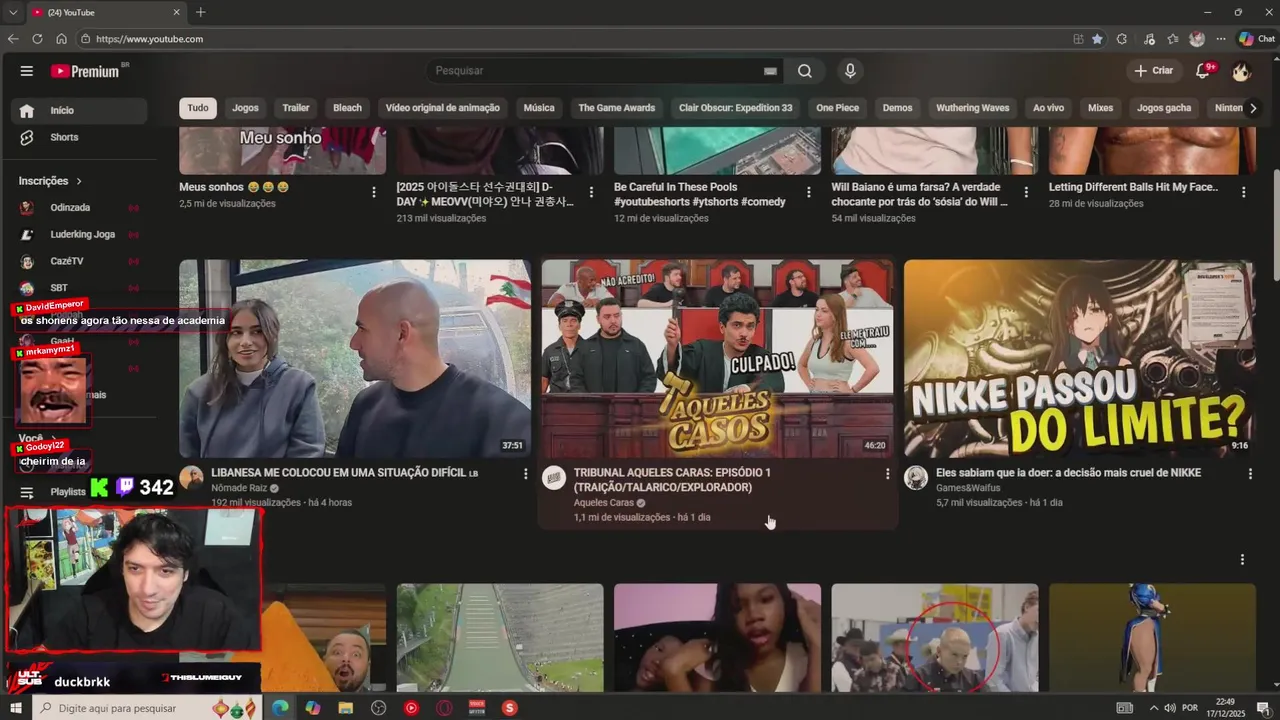Image resolution: width=1280 pixels, height=720 pixels.
Task: Open options menu for NIKKE decision video
Action: (1250, 474)
